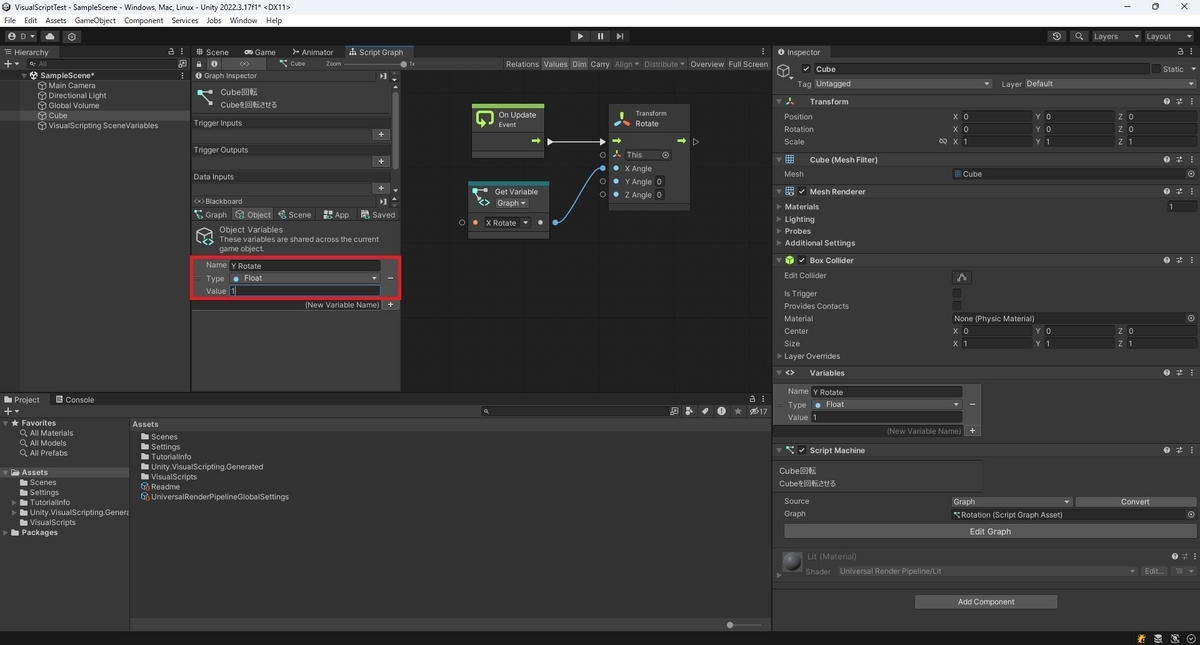The image size is (1200, 645).
Task: Toggle the Scale constrained proportions link icon
Action: (x=942, y=142)
